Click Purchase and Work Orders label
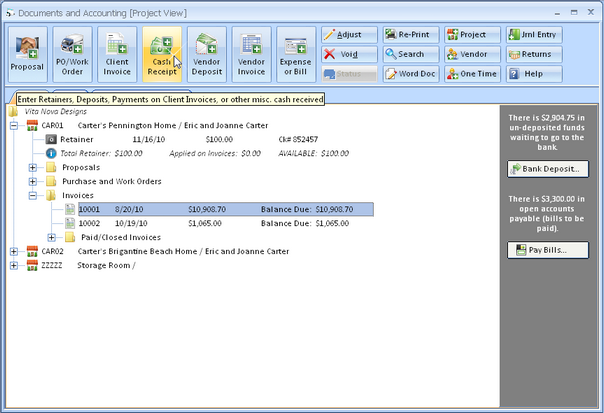This screenshot has height=413, width=604. [112, 181]
